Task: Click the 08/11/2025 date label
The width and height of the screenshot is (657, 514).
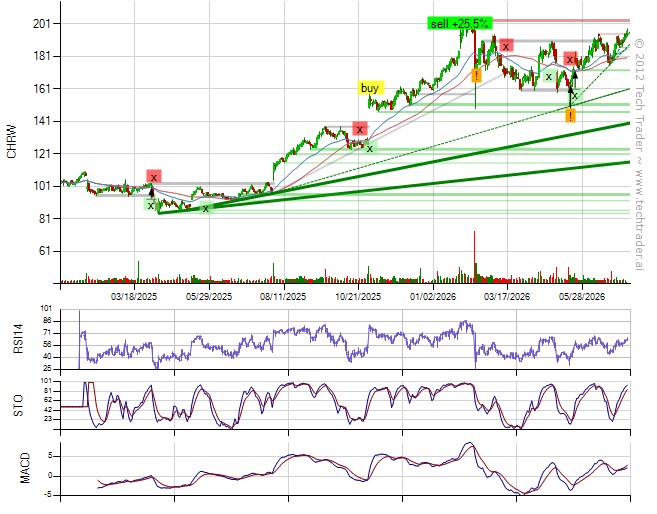Action: pos(283,297)
